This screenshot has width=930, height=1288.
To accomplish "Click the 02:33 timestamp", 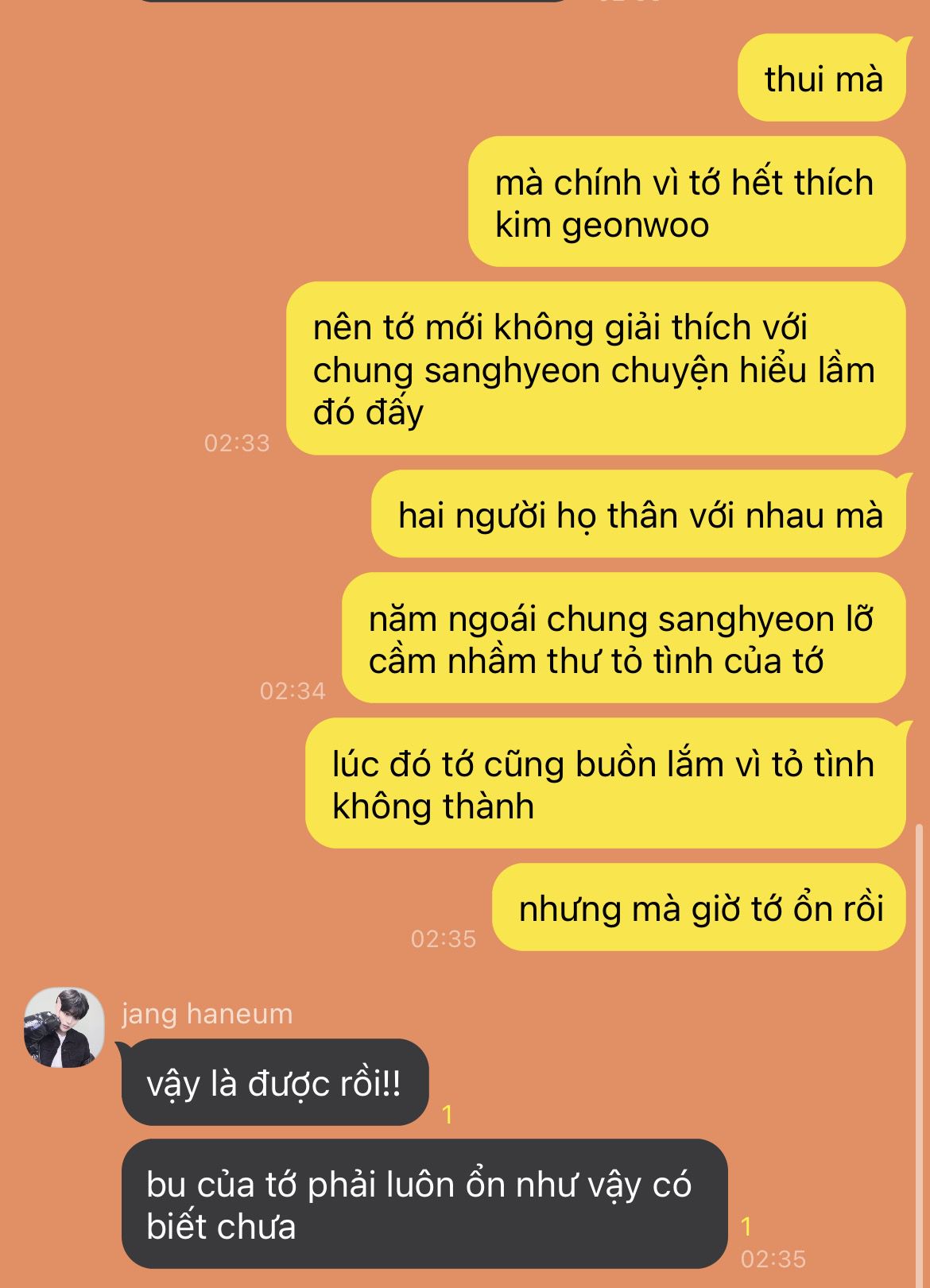I will coord(237,443).
